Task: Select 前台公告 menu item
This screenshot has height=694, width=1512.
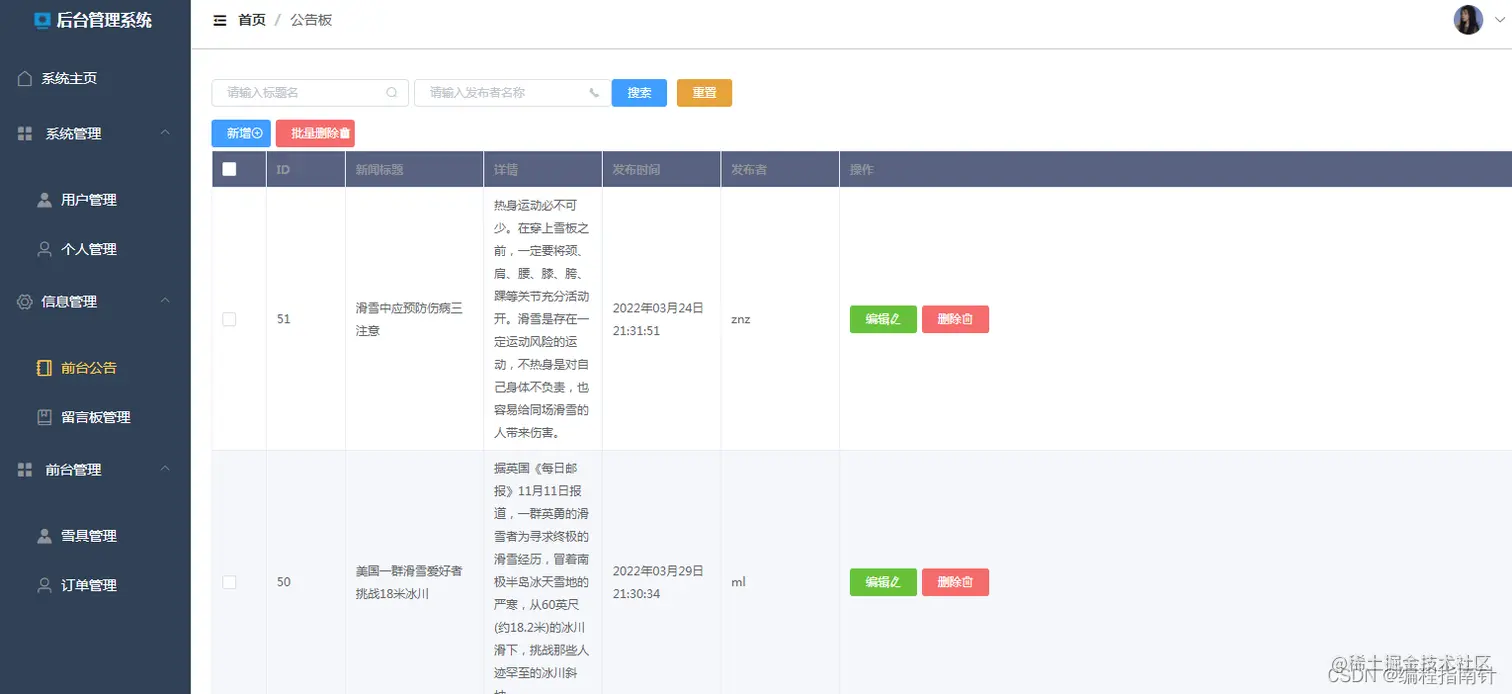Action: 95,368
